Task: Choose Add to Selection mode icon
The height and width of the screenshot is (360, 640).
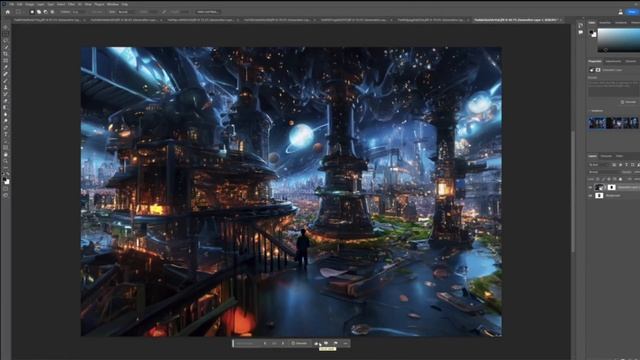Action: [x=39, y=12]
